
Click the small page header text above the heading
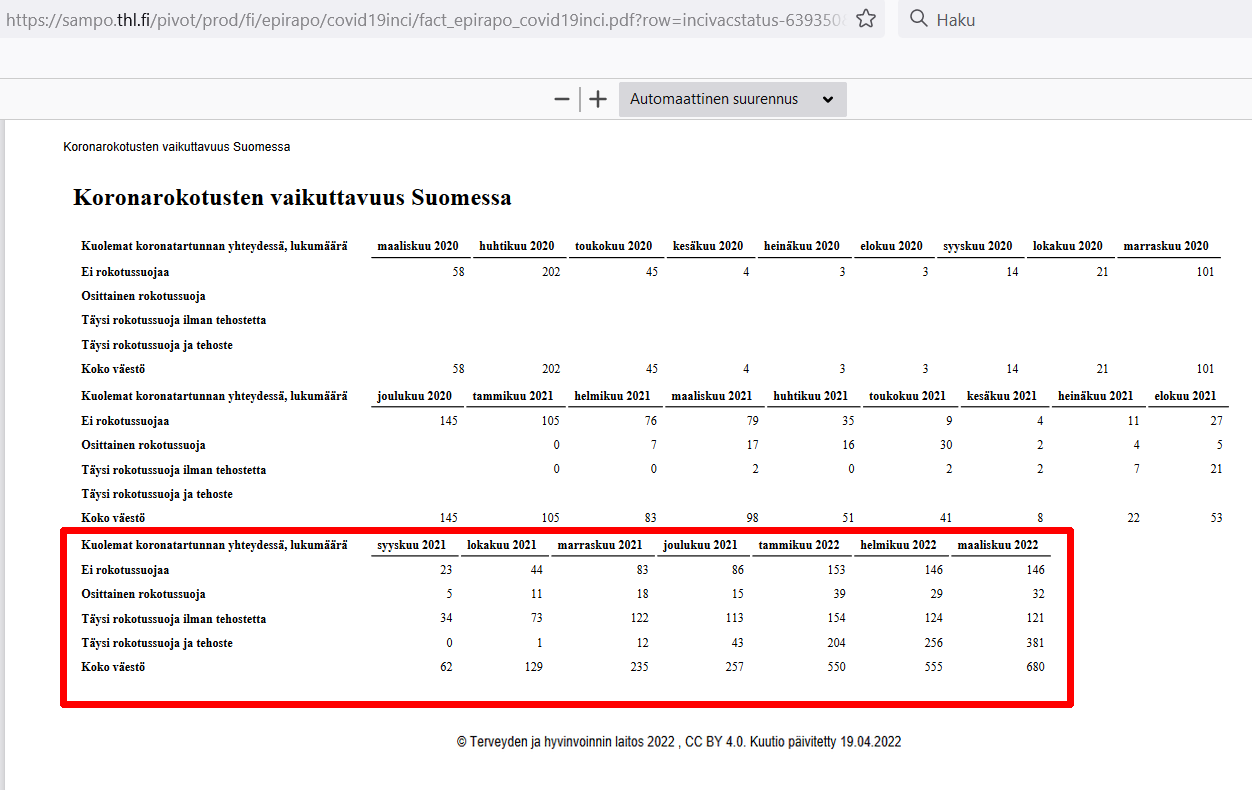[176, 147]
